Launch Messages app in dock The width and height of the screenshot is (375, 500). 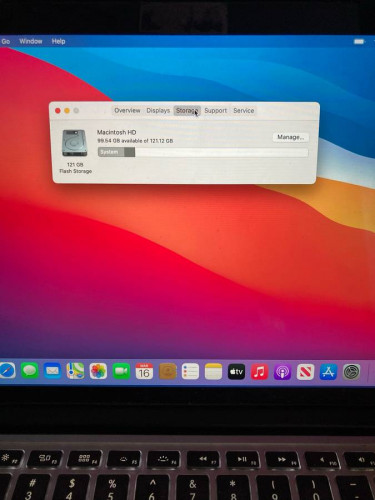tap(30, 371)
